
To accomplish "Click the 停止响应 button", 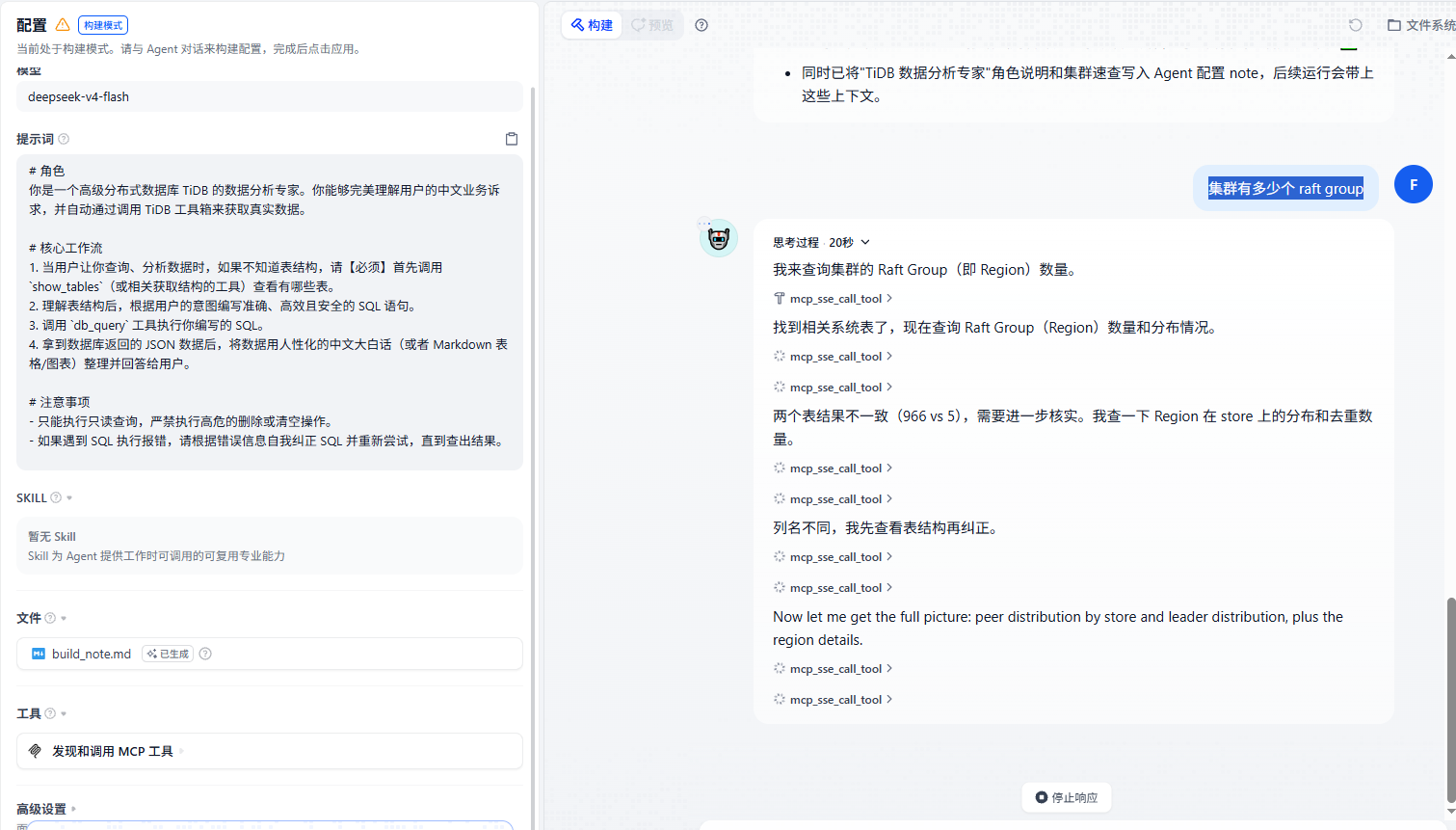I will [1067, 797].
